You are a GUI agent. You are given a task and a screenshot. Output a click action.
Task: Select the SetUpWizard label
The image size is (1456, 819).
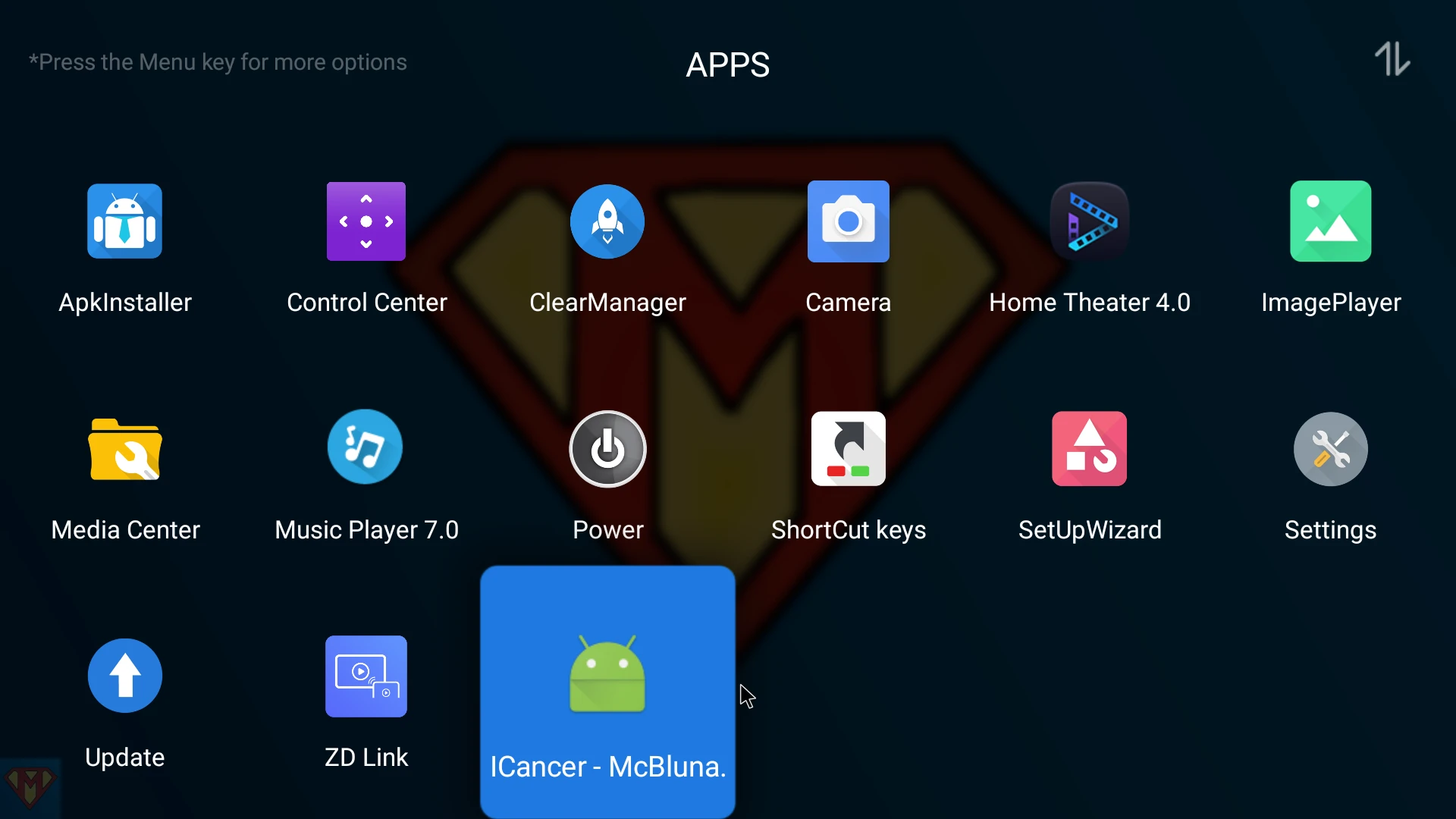click(1090, 530)
